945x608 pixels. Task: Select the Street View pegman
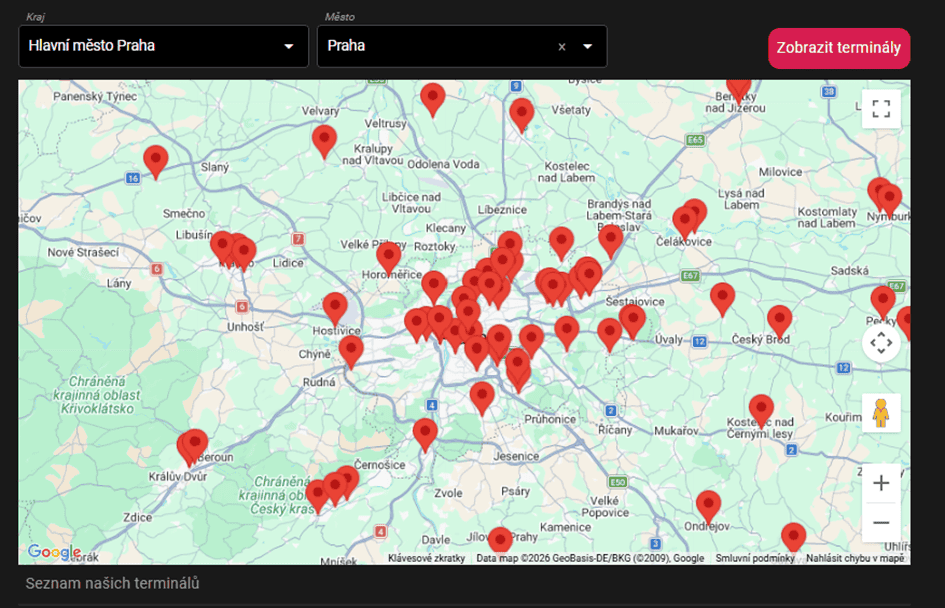[881, 413]
